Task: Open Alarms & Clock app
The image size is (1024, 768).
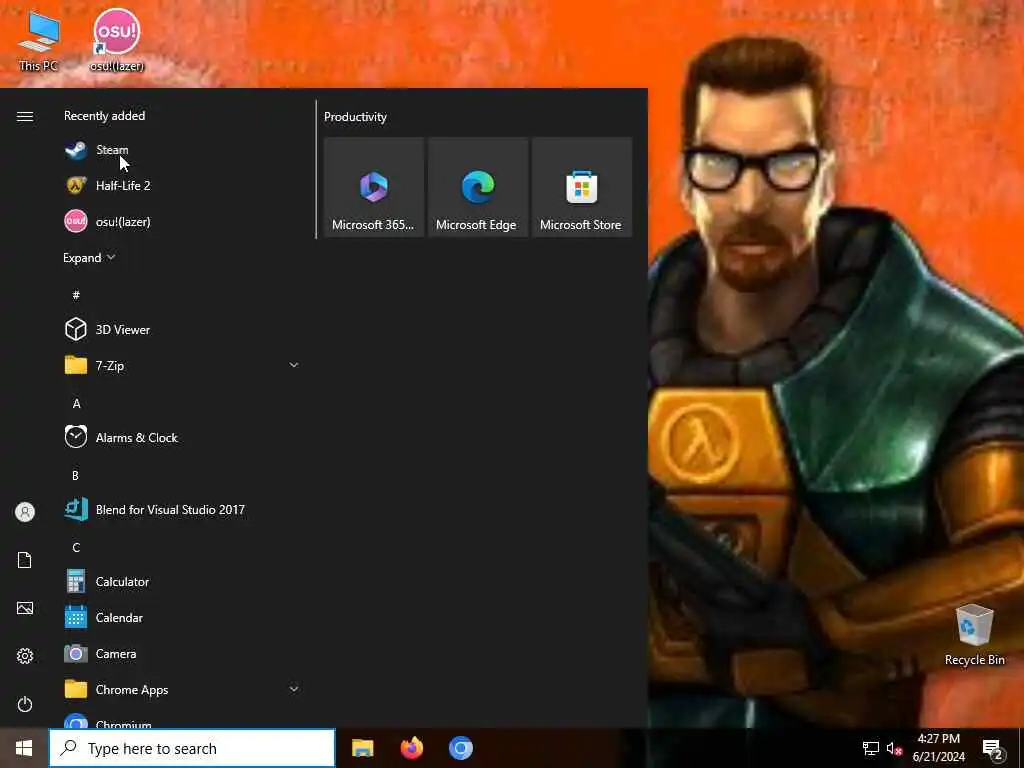Action: point(182,438)
